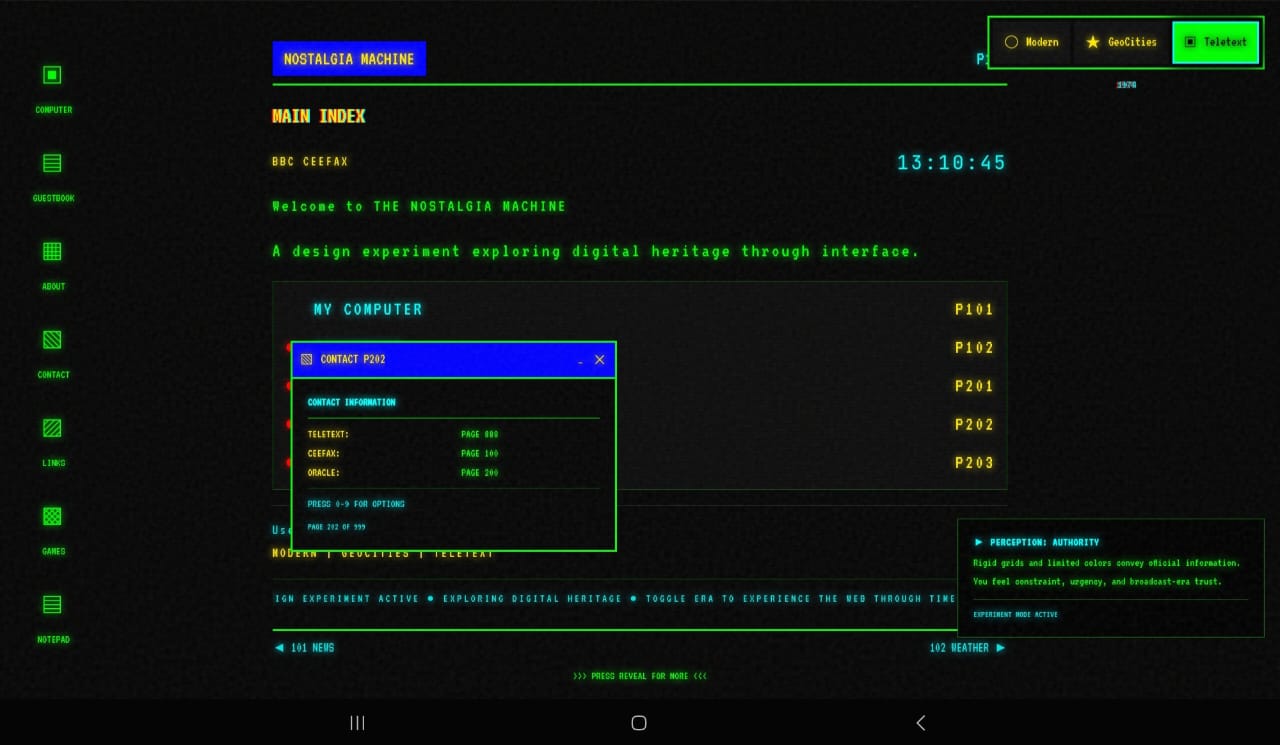Tap the Android recent apps button
Screen dimensions: 1280x745
click(358, 723)
